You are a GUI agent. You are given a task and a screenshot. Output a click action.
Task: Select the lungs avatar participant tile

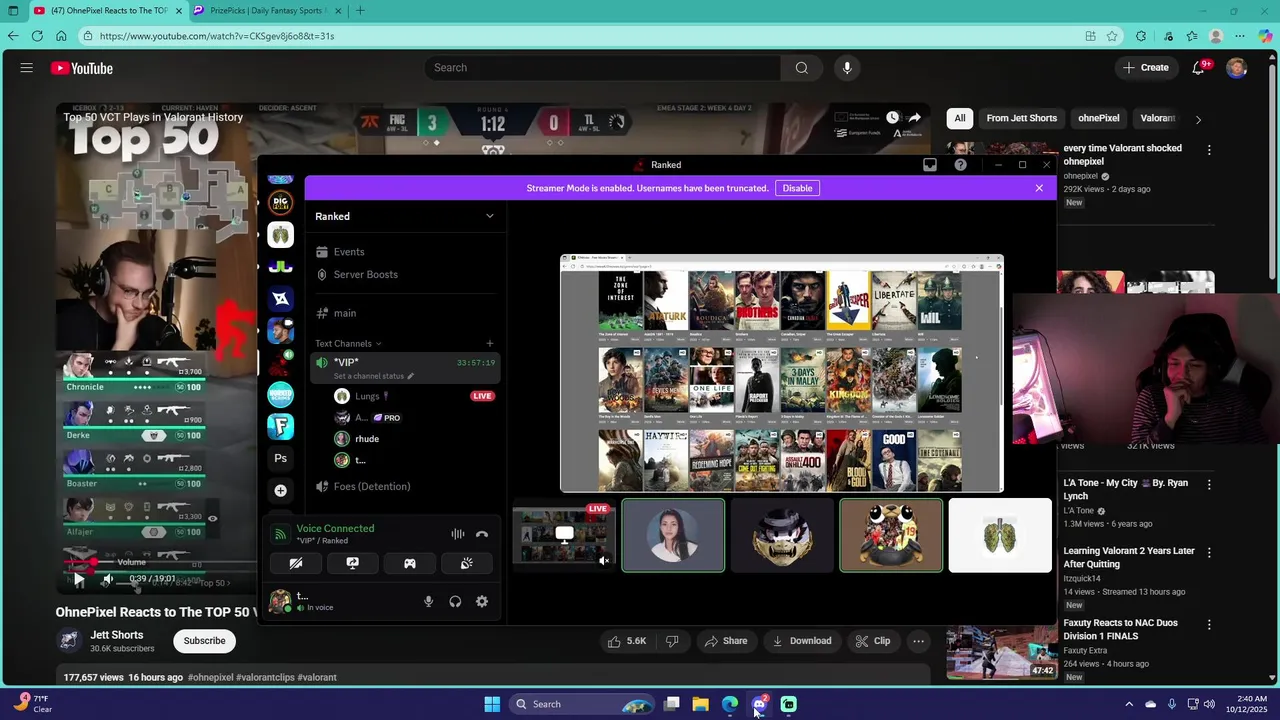[x=1000, y=536]
